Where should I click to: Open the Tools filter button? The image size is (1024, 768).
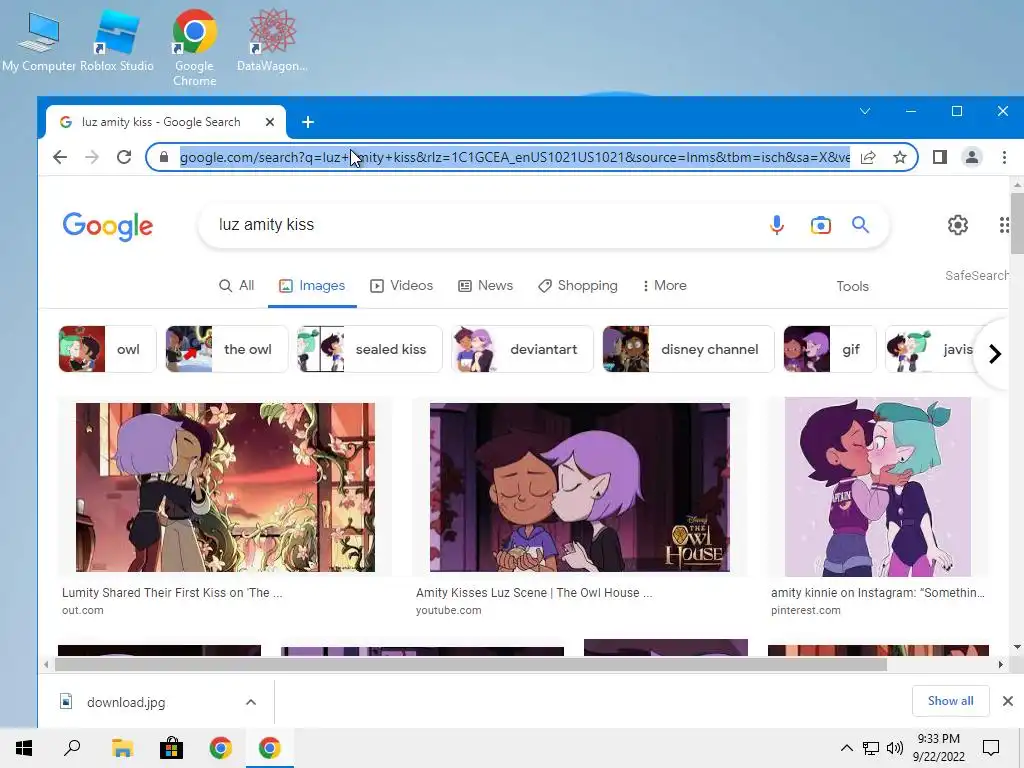click(852, 287)
